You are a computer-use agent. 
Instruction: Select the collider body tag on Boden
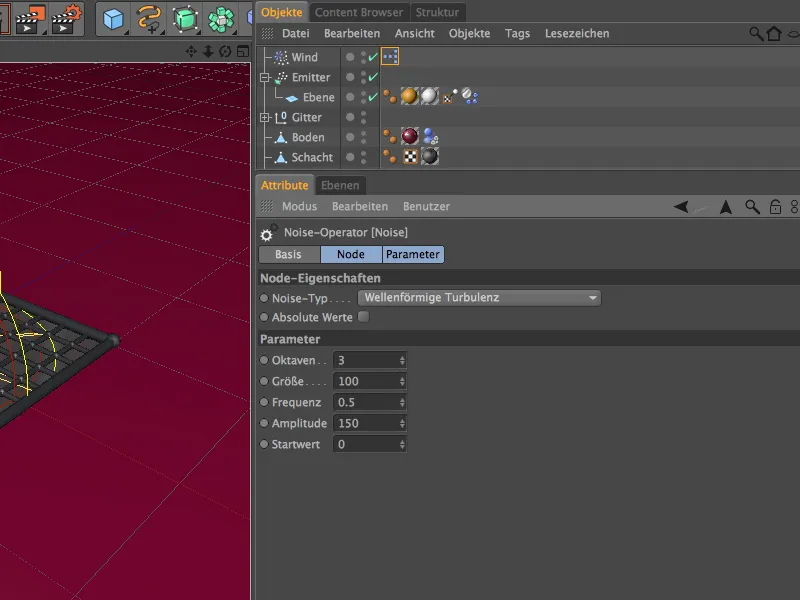click(x=431, y=136)
